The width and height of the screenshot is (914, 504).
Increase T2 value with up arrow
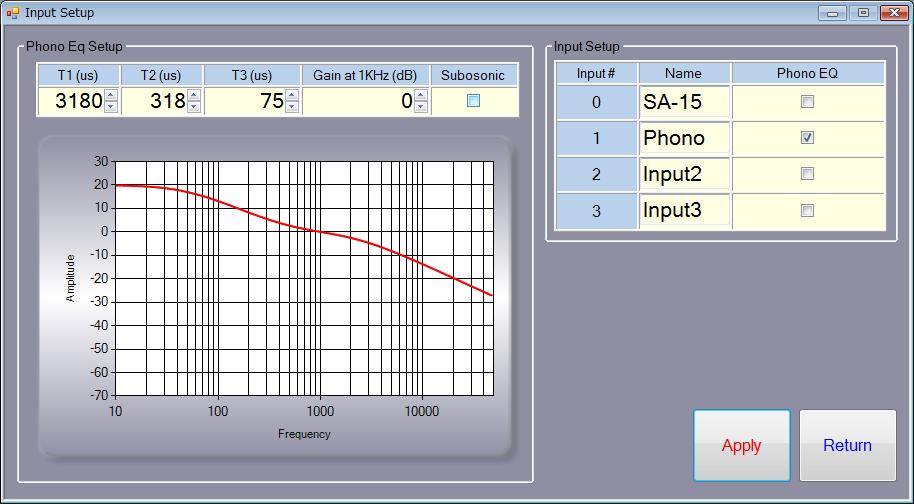pyautogui.click(x=194, y=96)
